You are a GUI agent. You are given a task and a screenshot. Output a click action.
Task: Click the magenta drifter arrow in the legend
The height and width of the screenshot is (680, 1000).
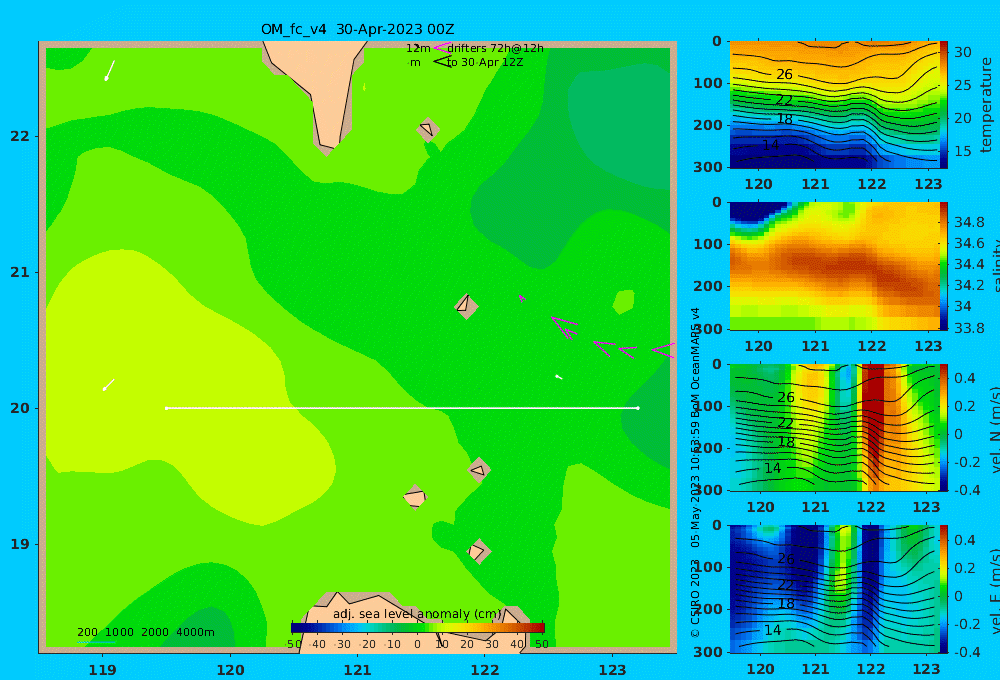442,47
